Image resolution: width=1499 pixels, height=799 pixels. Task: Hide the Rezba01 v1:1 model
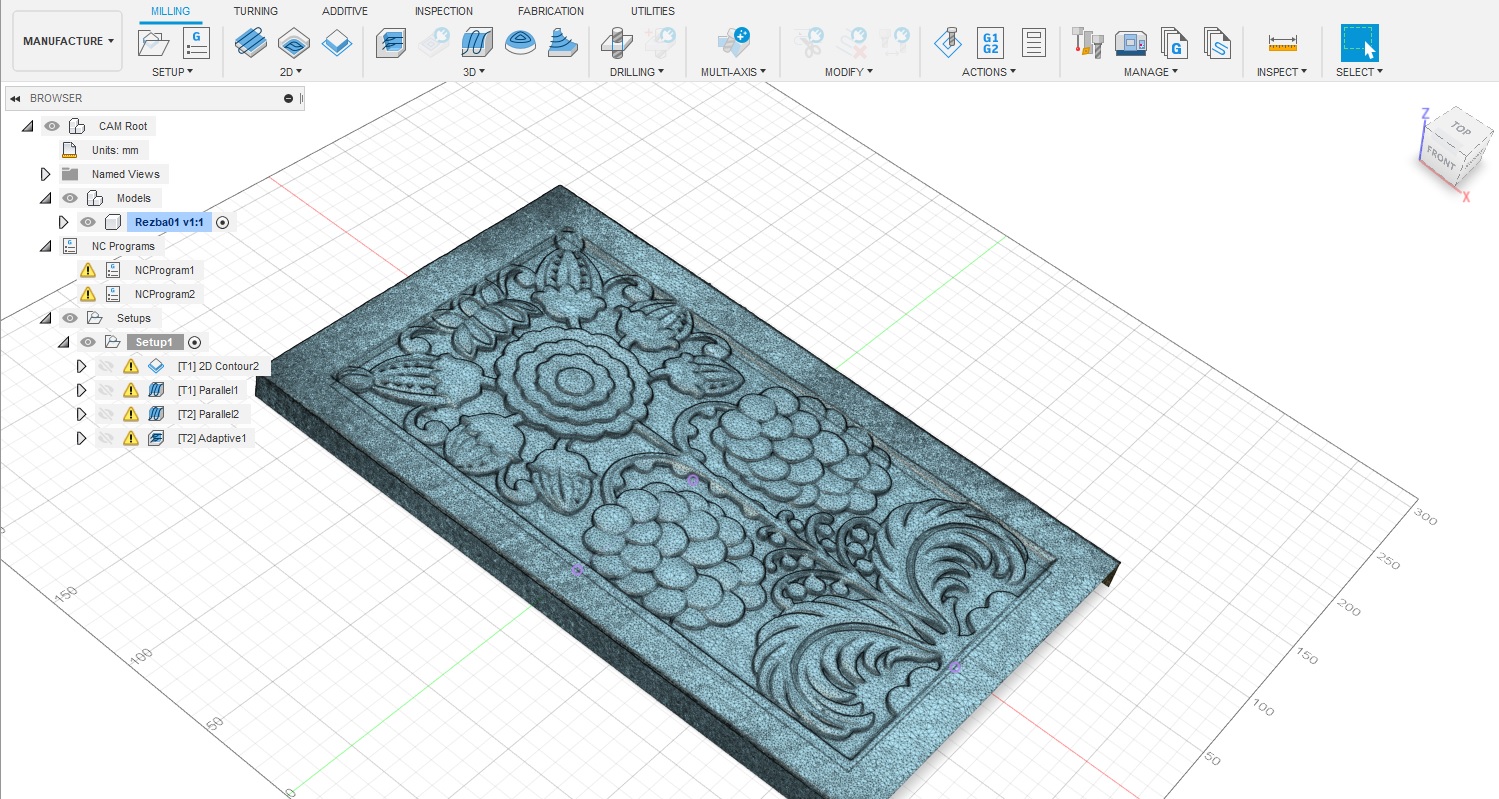89,222
